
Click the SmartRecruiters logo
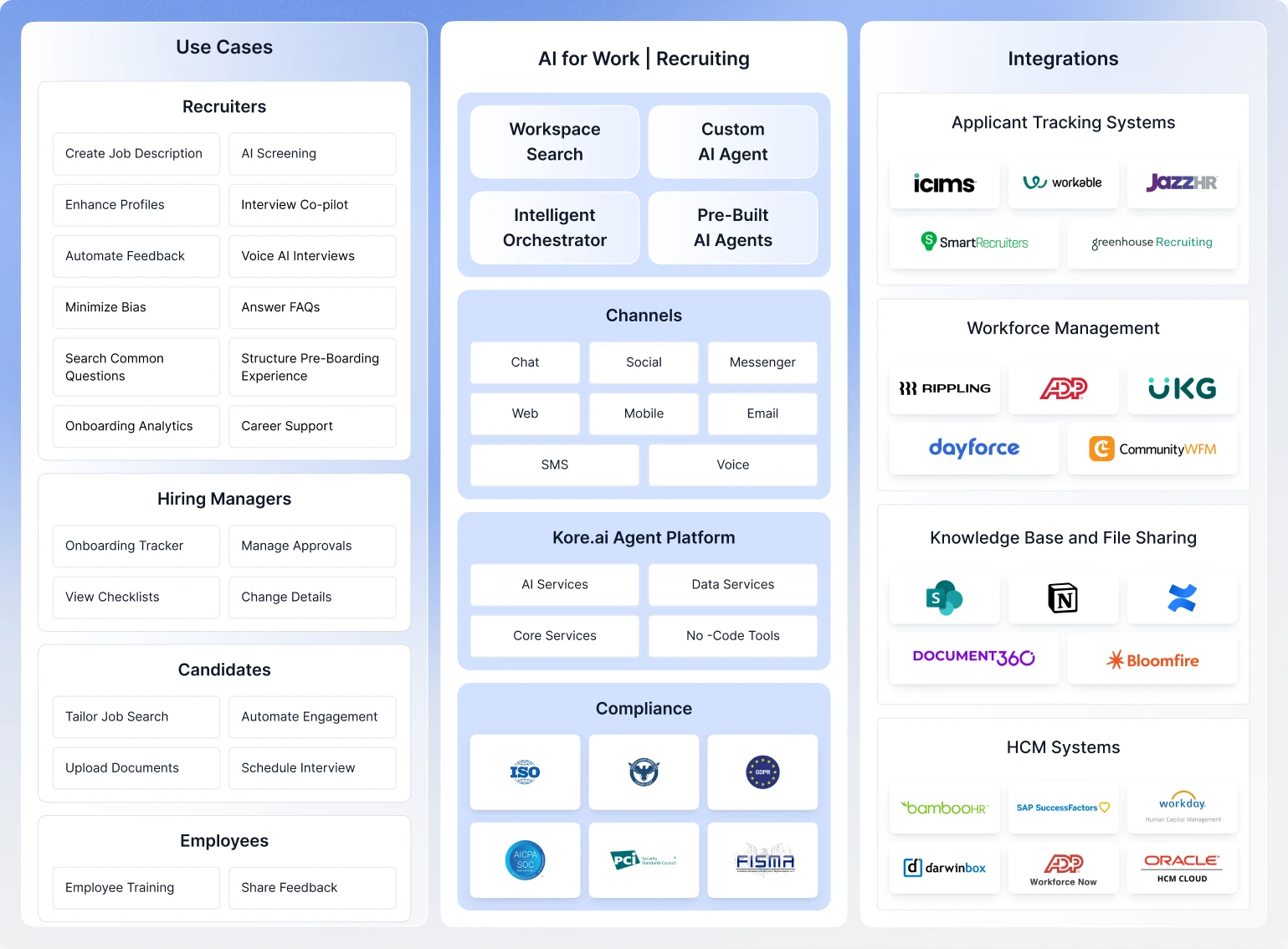coord(974,243)
